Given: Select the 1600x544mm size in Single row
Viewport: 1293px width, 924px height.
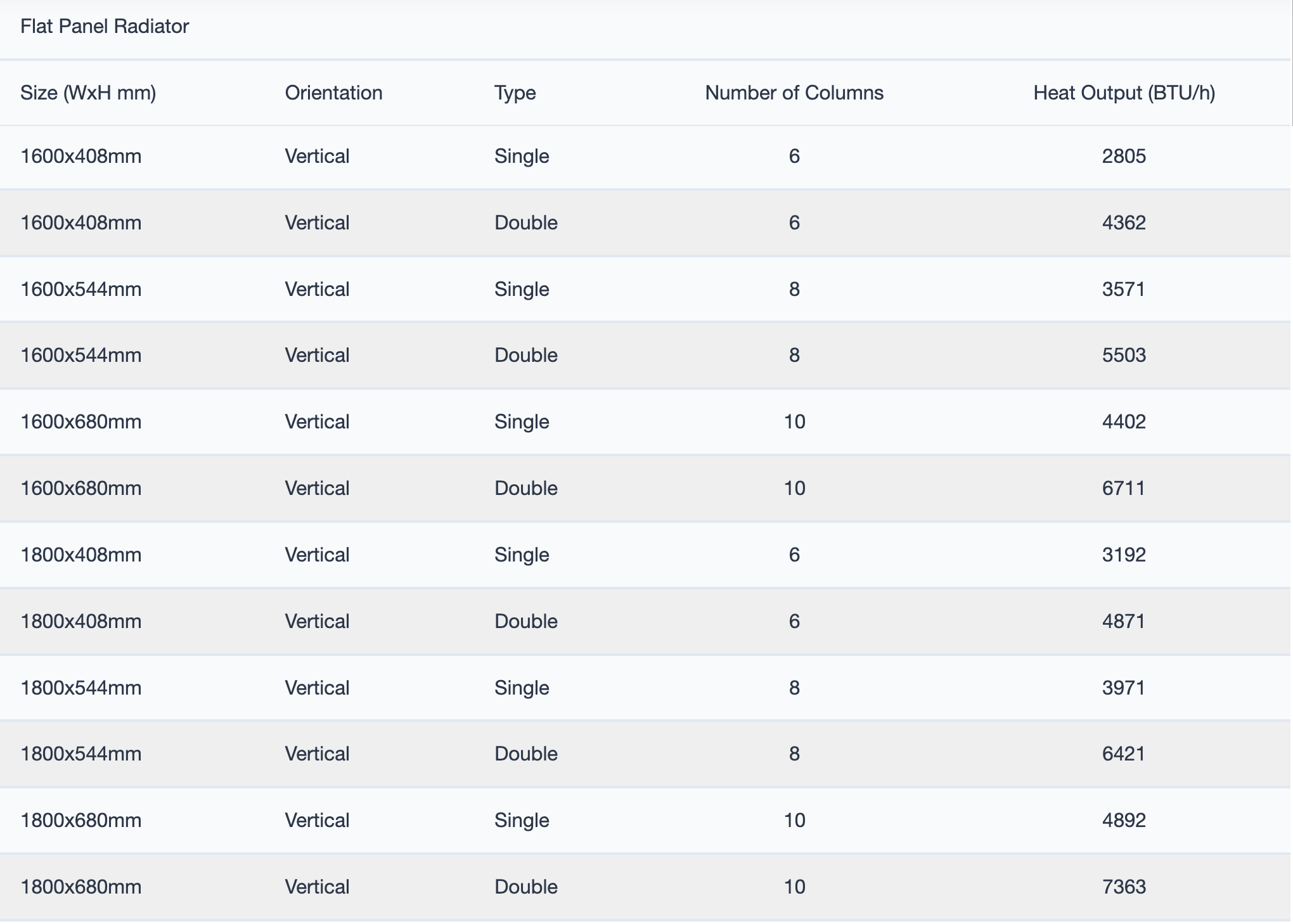Looking at the screenshot, I should click(81, 289).
